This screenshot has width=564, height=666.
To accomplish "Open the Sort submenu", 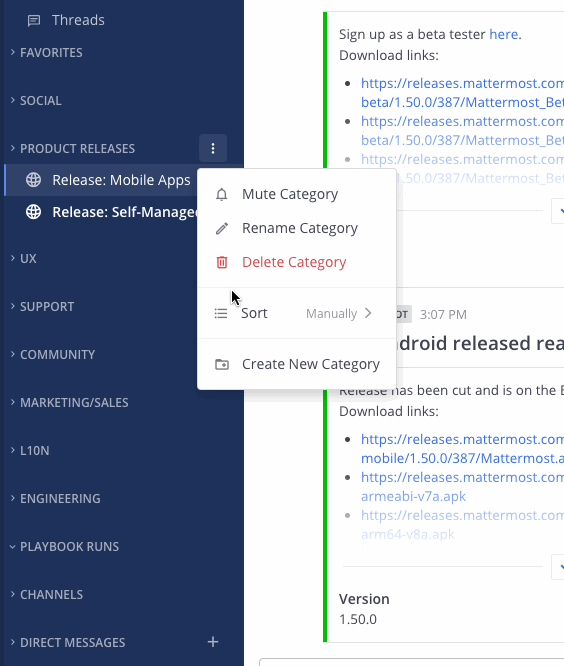I will coord(296,313).
